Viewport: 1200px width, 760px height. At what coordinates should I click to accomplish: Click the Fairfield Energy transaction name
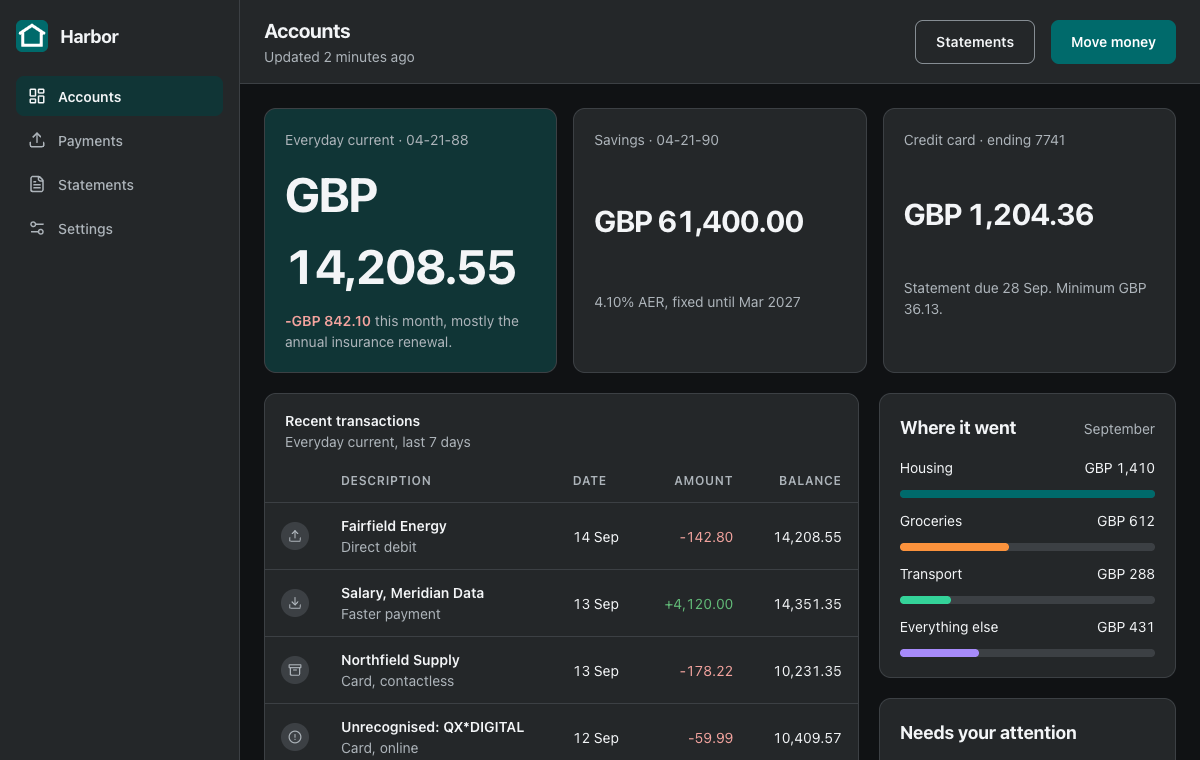tap(394, 526)
